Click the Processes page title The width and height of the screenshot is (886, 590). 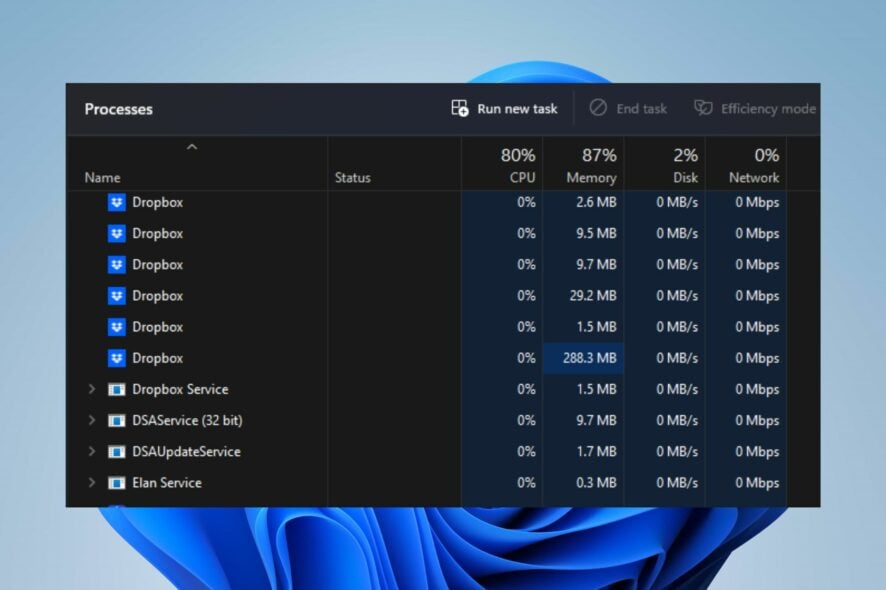point(119,109)
